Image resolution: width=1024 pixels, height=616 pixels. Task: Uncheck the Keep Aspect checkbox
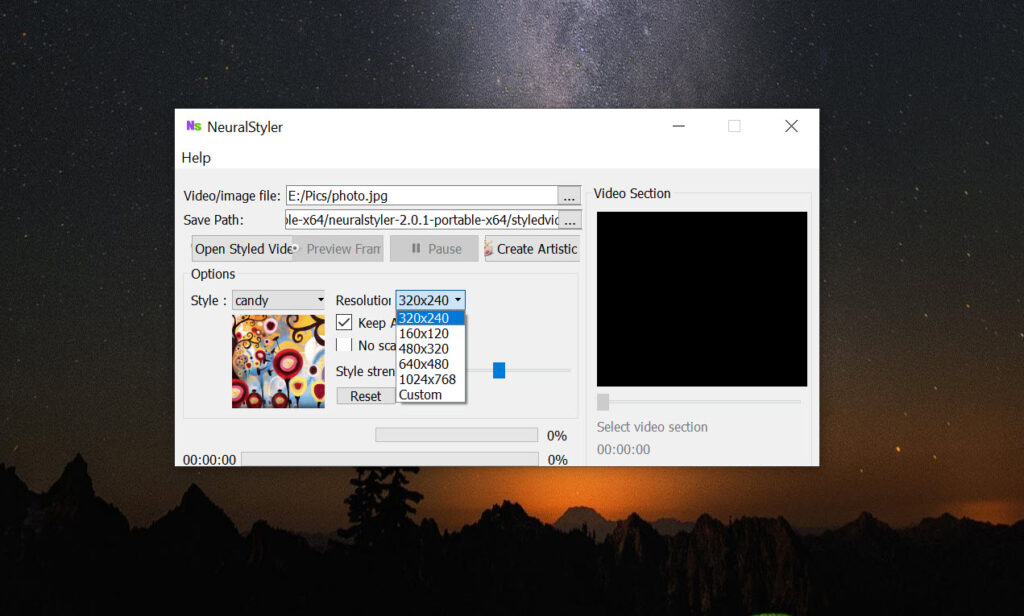click(x=344, y=322)
